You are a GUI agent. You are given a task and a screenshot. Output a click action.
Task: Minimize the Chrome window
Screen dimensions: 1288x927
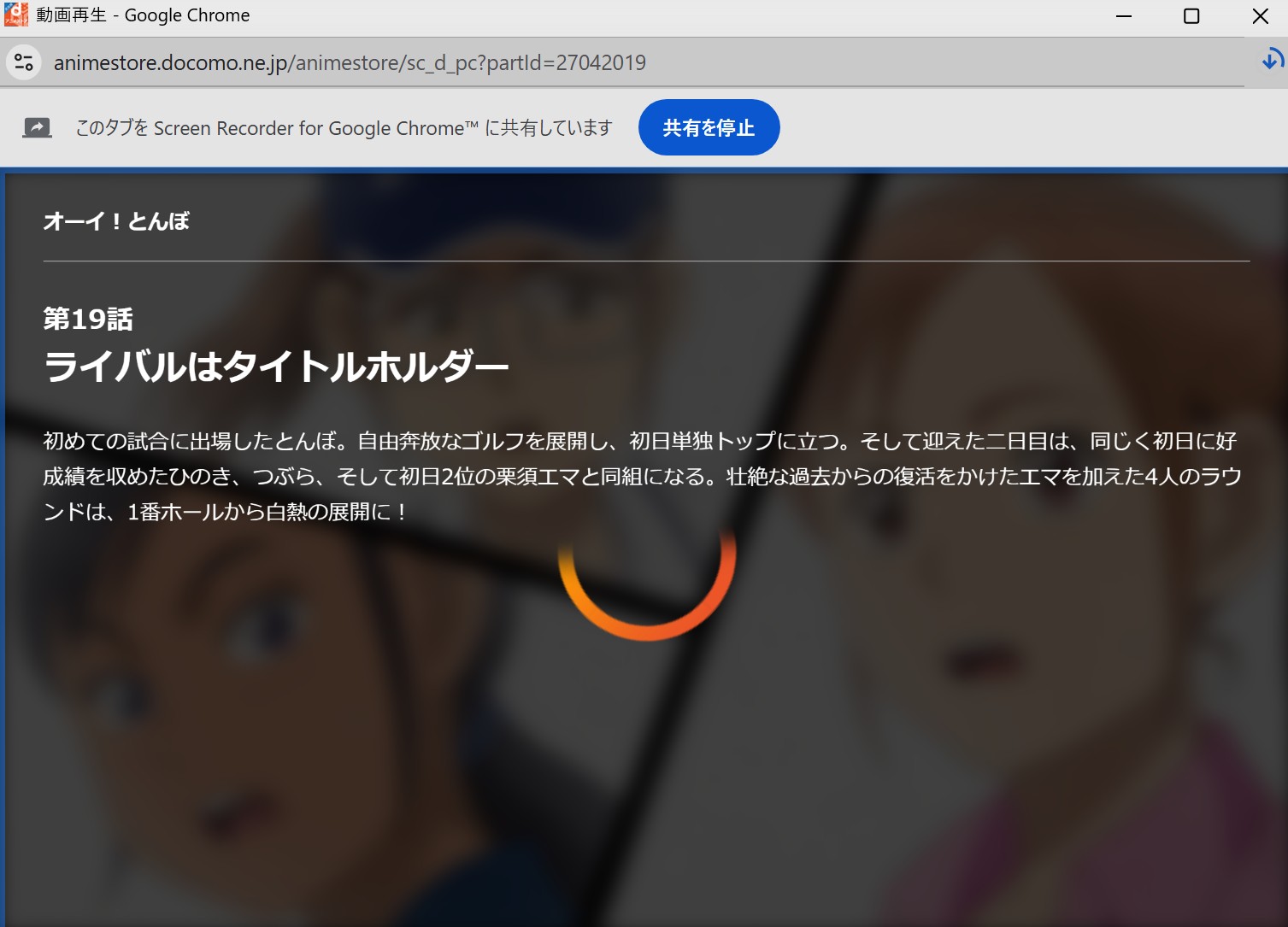[x=1124, y=16]
